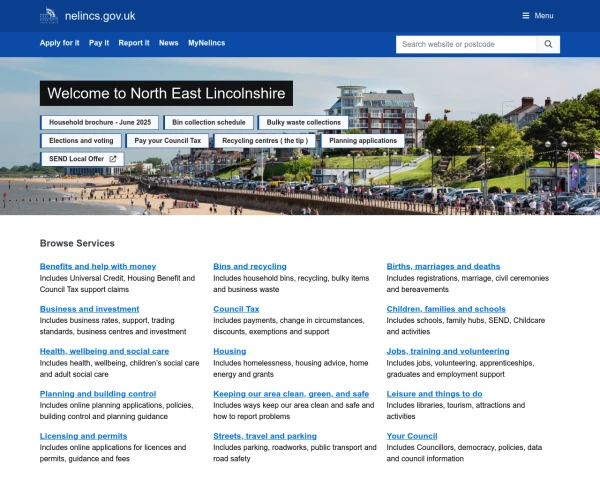Open MyNelincs from the navigation
Screen dimensions: 600x480
click(x=206, y=43)
